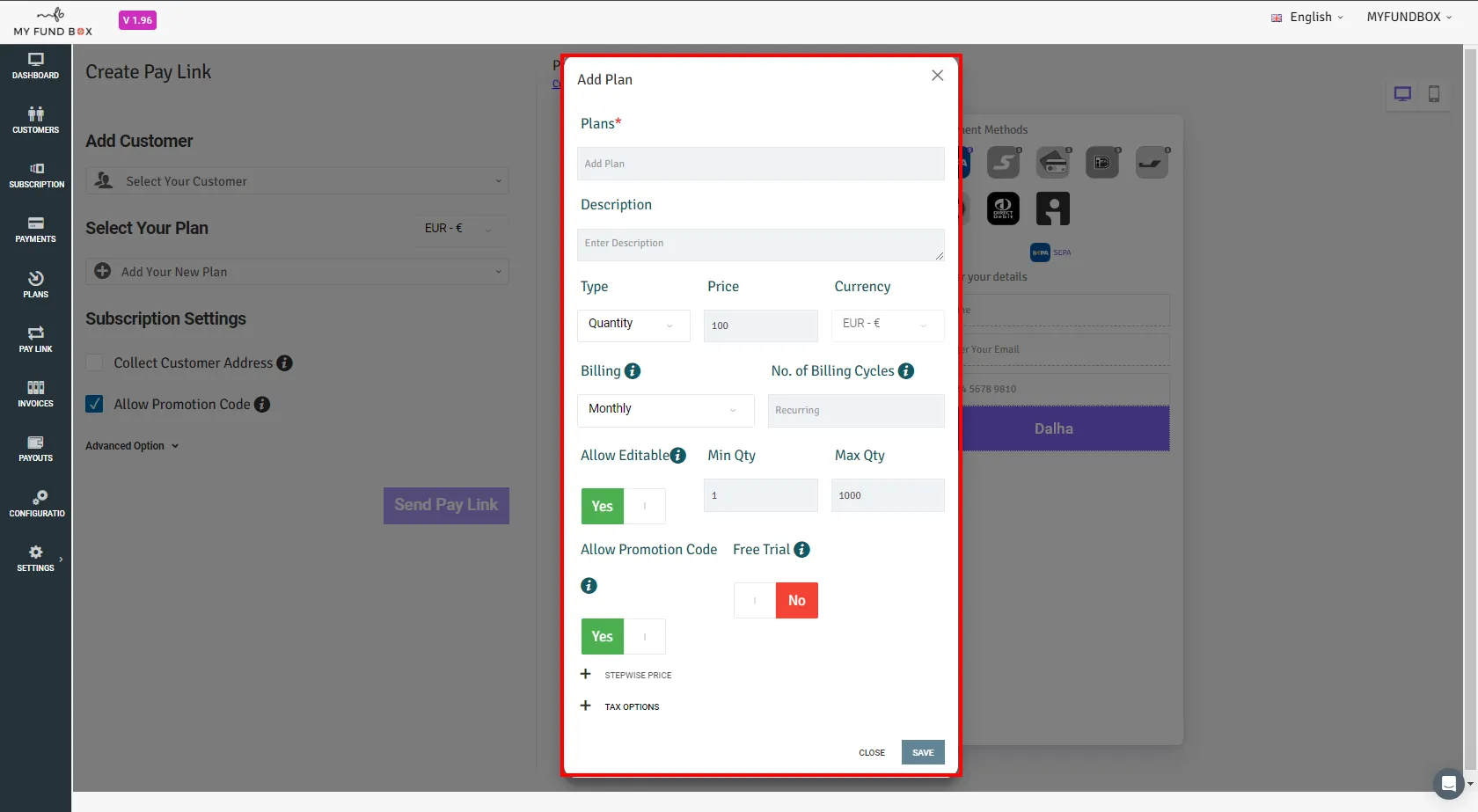Open Add Your New Plan dropdown
The image size is (1478, 812).
(x=297, y=272)
